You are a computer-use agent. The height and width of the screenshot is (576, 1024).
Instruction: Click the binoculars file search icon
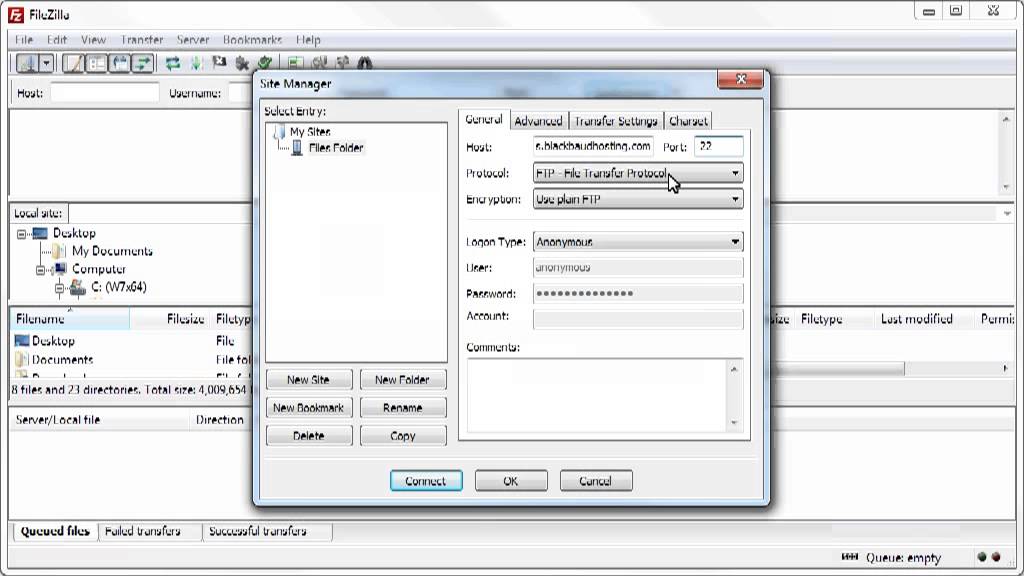(364, 63)
